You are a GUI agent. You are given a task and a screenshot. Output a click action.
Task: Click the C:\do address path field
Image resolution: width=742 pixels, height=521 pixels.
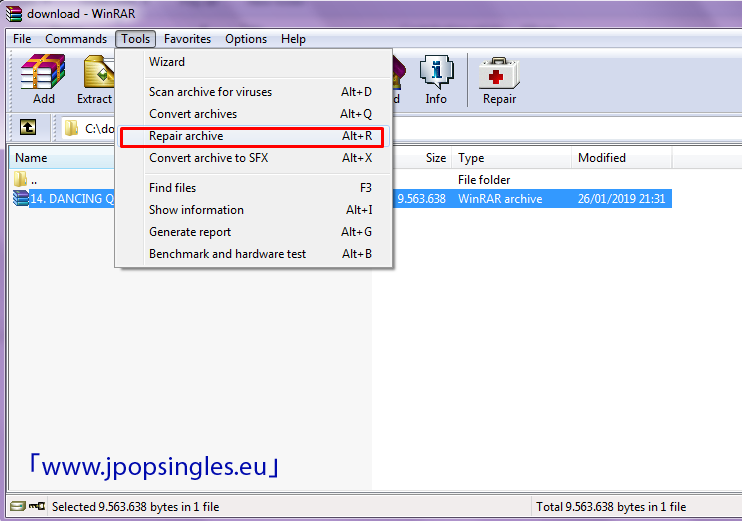point(88,128)
